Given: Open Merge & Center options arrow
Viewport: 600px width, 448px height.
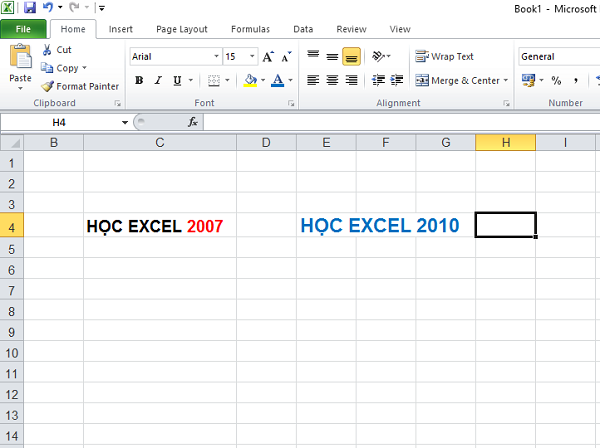Looking at the screenshot, I should 506,80.
